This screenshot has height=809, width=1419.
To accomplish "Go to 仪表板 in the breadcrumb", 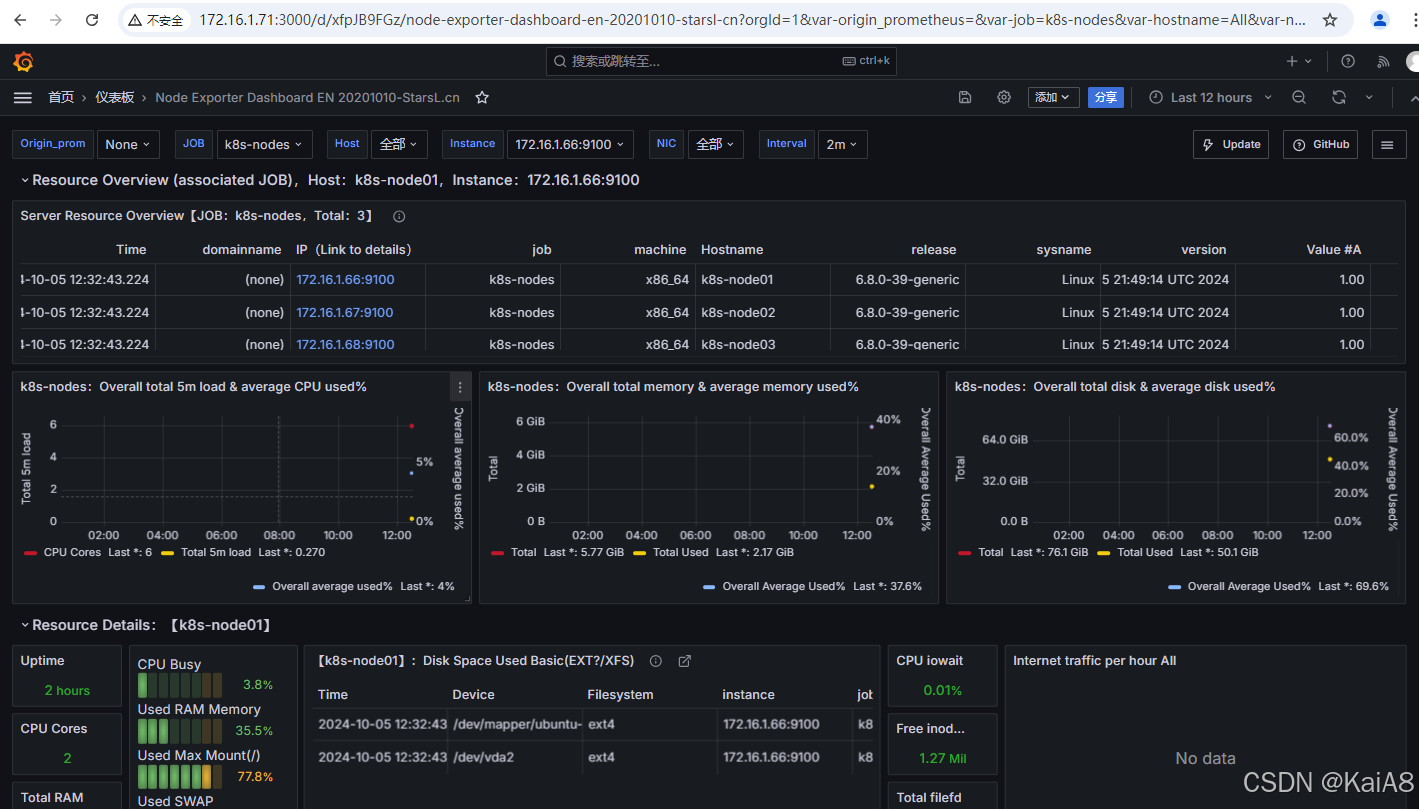I will [x=115, y=97].
